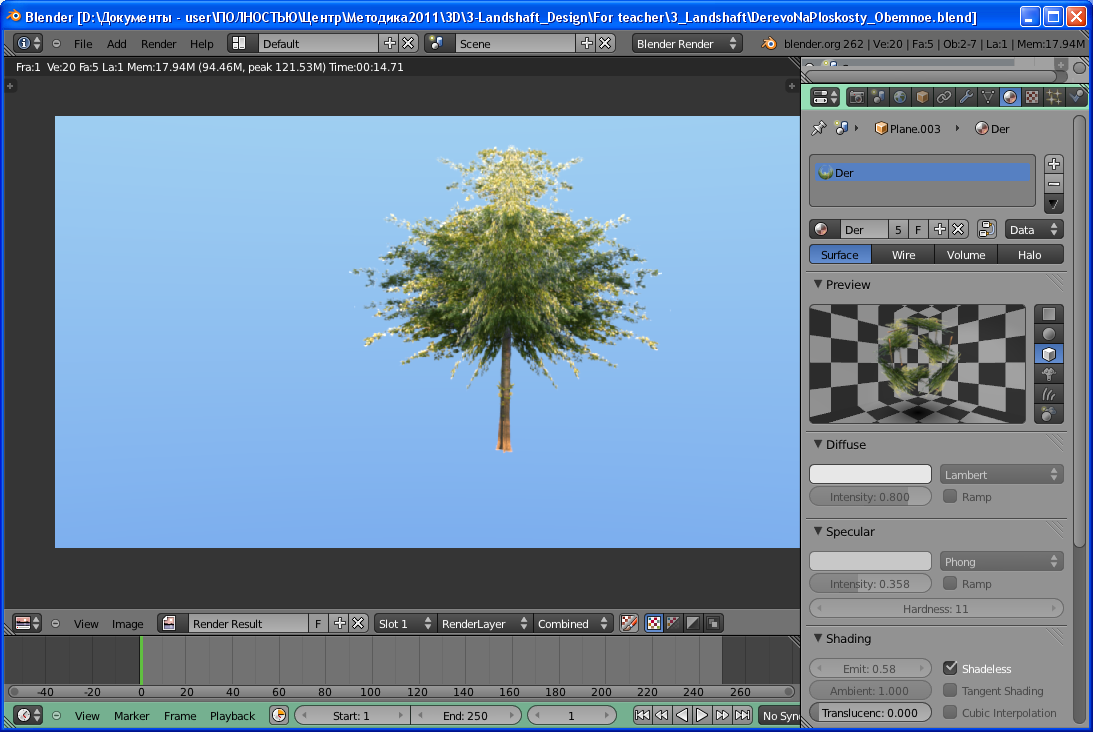Click the material nodes toggle icon
The width and height of the screenshot is (1093, 732).
(x=987, y=229)
